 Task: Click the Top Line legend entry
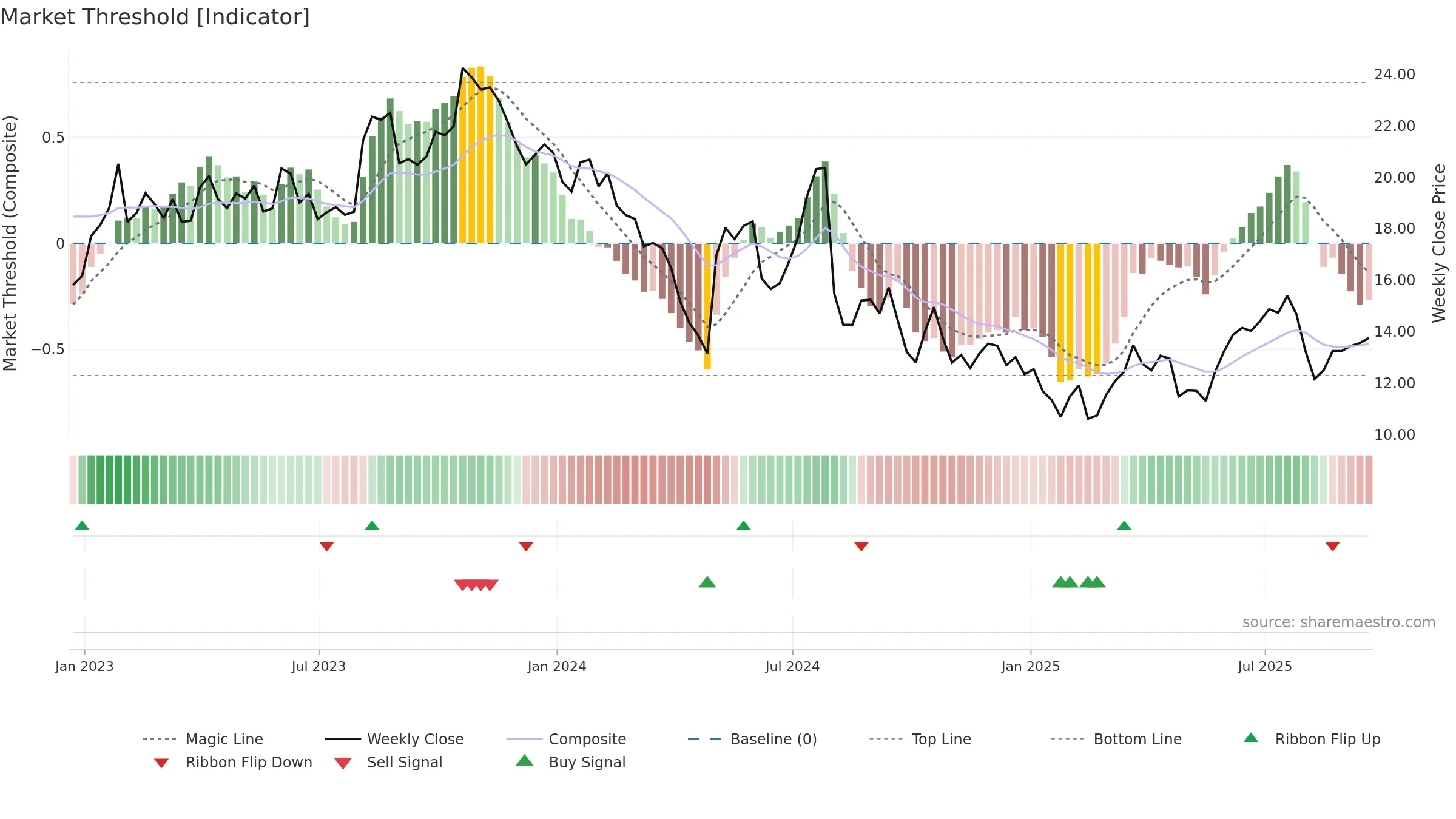(920, 739)
